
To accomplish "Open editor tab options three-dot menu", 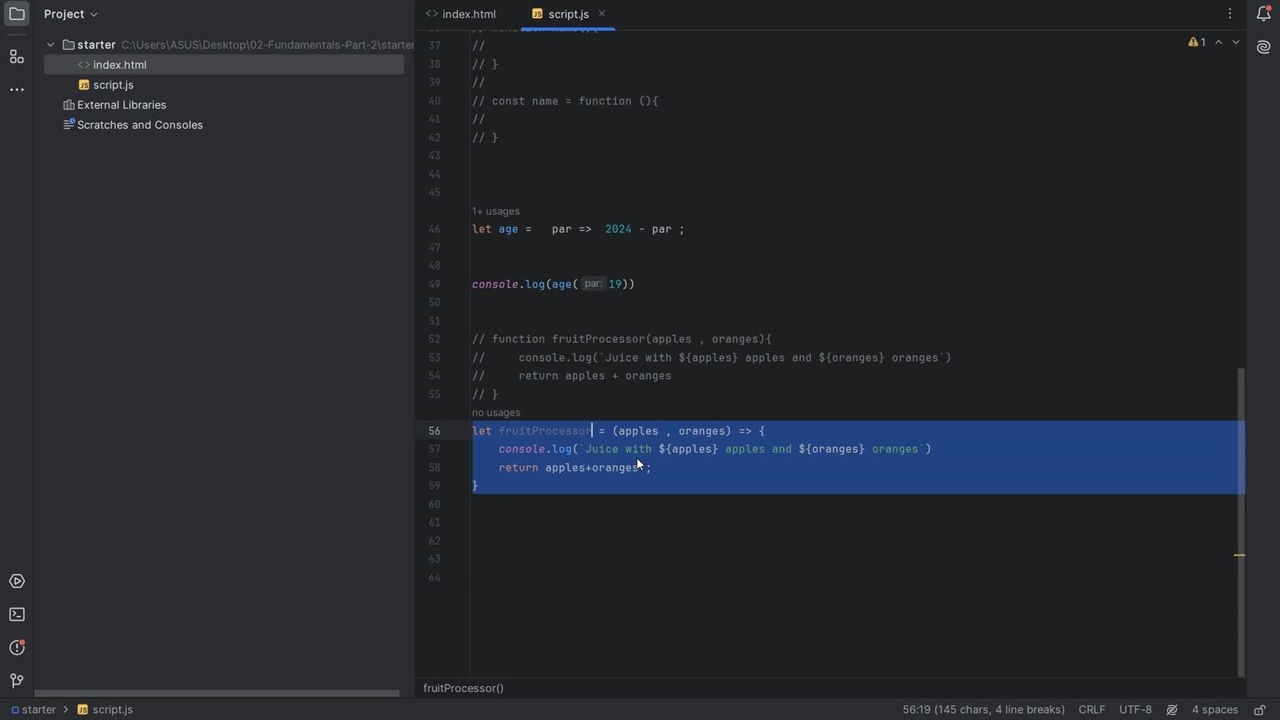I will 1229,14.
